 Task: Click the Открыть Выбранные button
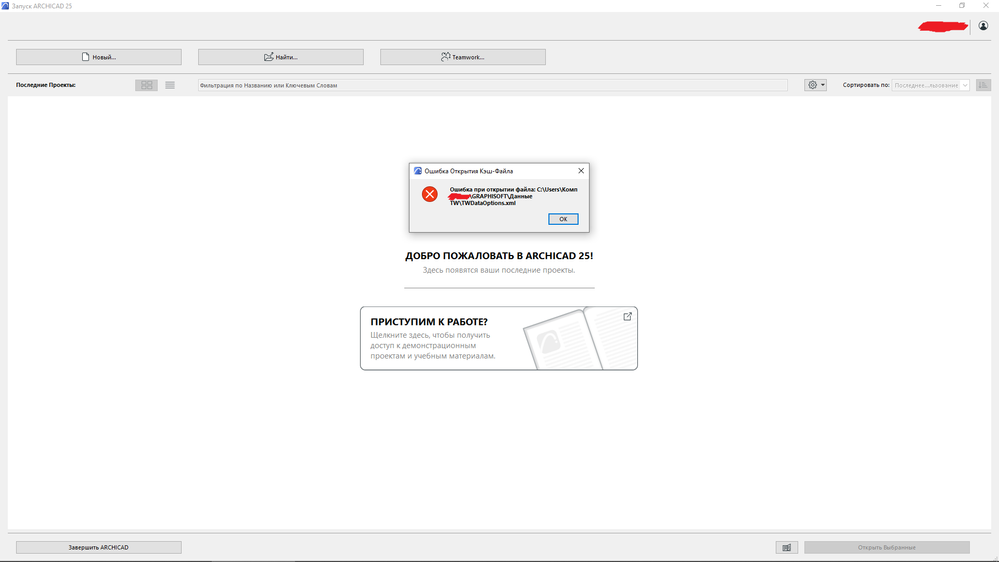click(x=887, y=547)
